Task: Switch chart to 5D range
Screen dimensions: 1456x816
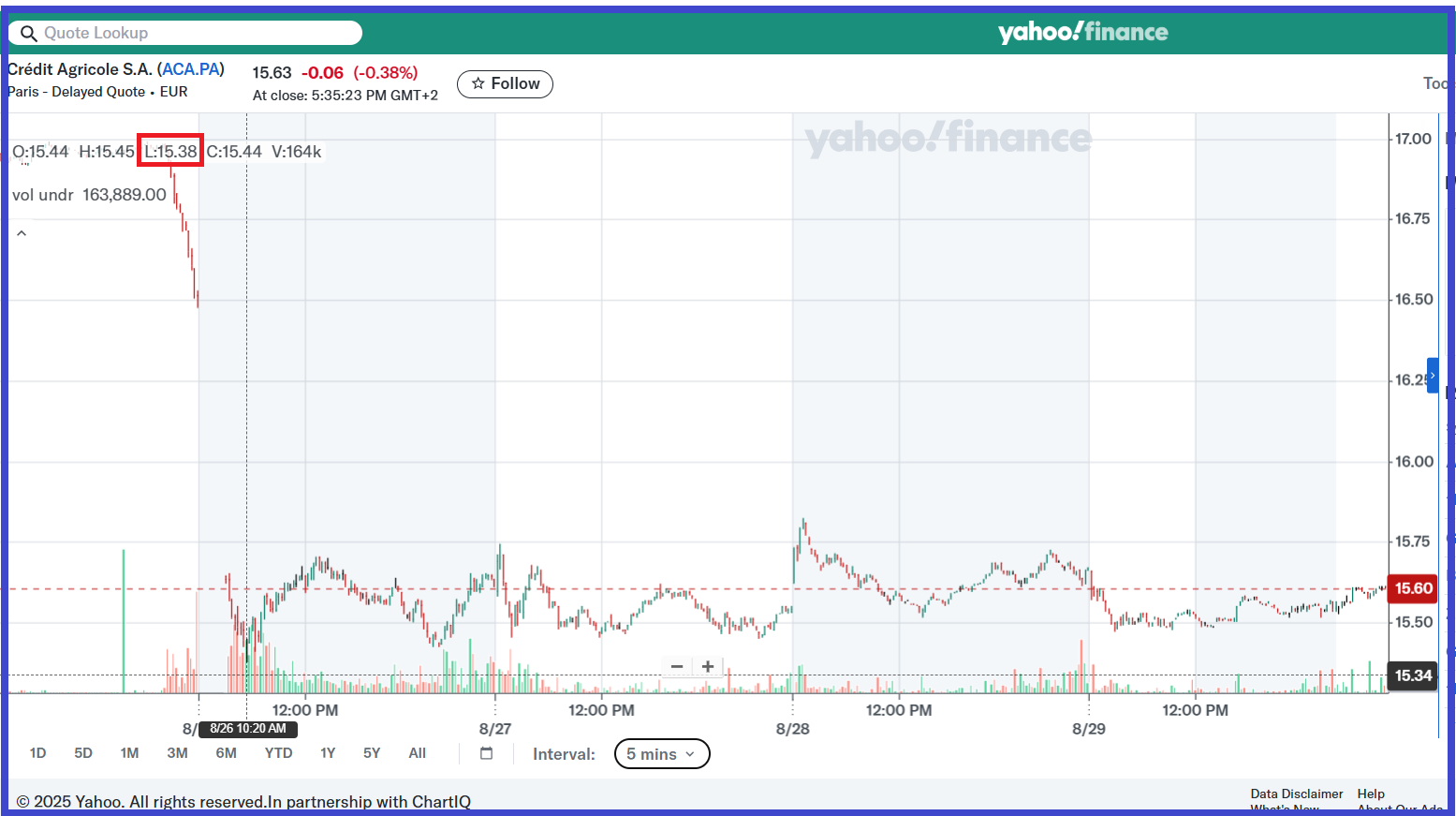Action: click(83, 753)
